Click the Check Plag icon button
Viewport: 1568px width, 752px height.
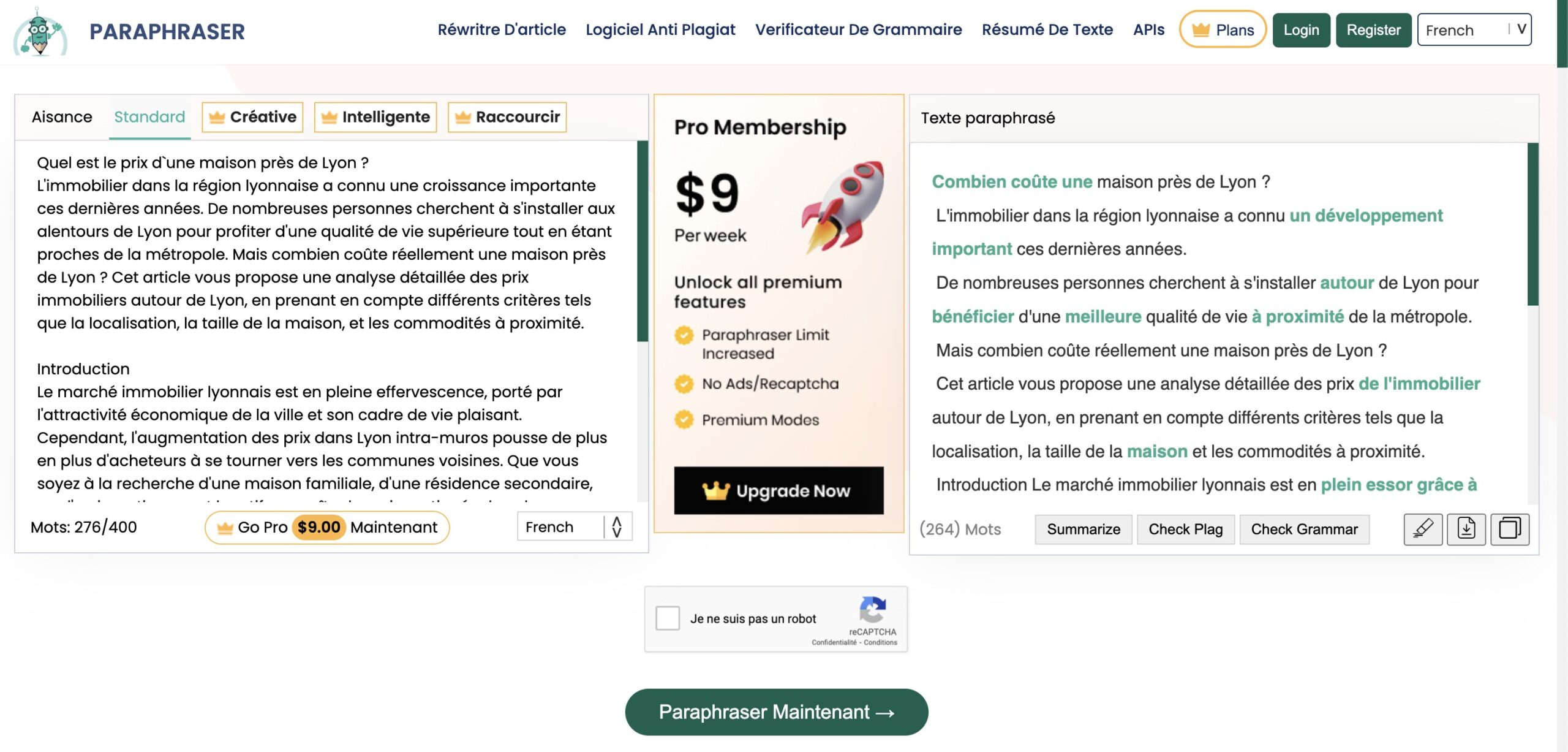(x=1185, y=529)
